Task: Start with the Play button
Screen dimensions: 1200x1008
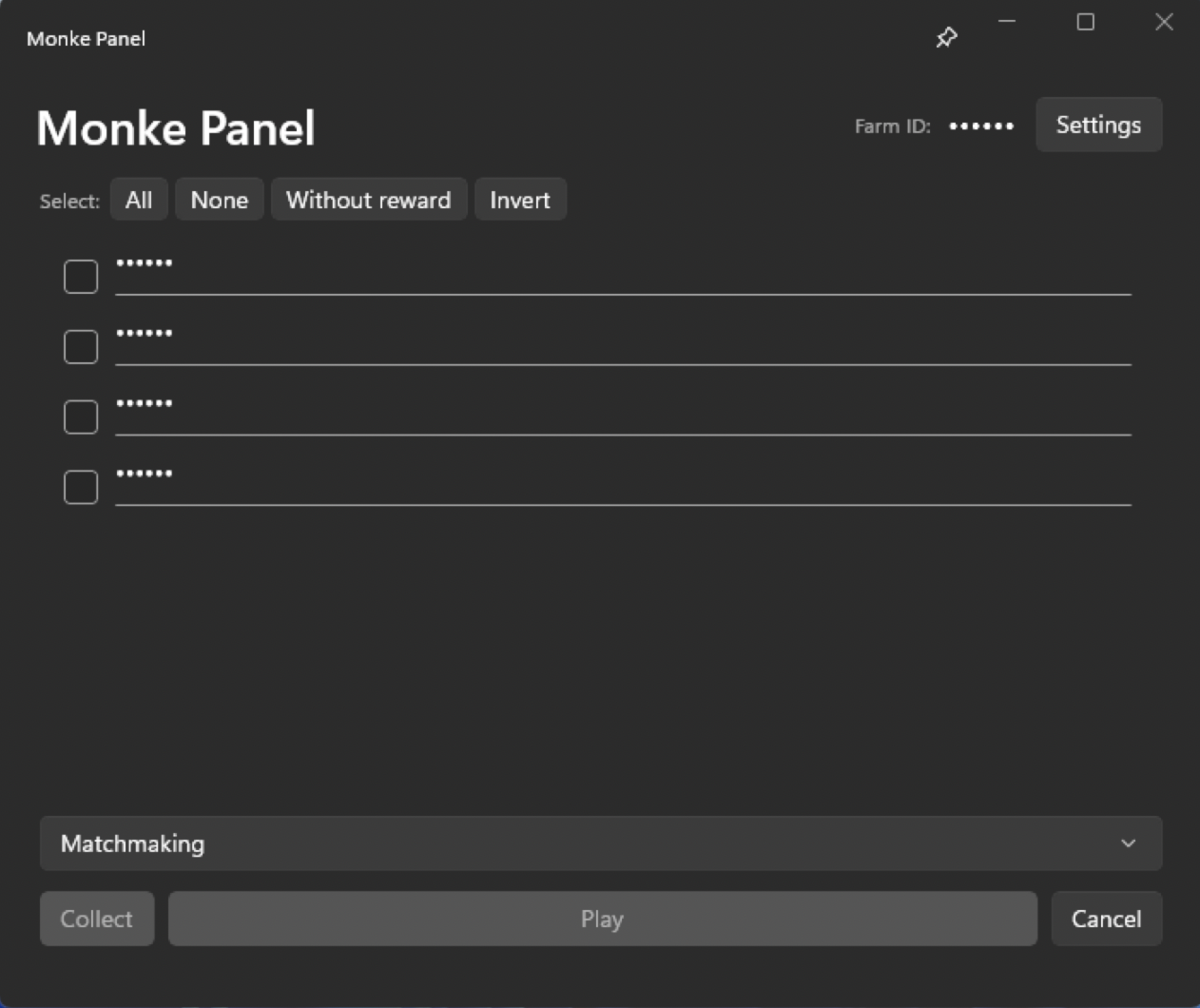Action: [x=603, y=919]
